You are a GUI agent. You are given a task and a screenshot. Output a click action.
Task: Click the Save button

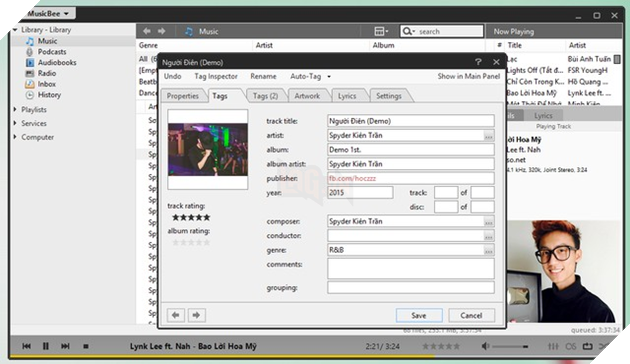coord(419,315)
